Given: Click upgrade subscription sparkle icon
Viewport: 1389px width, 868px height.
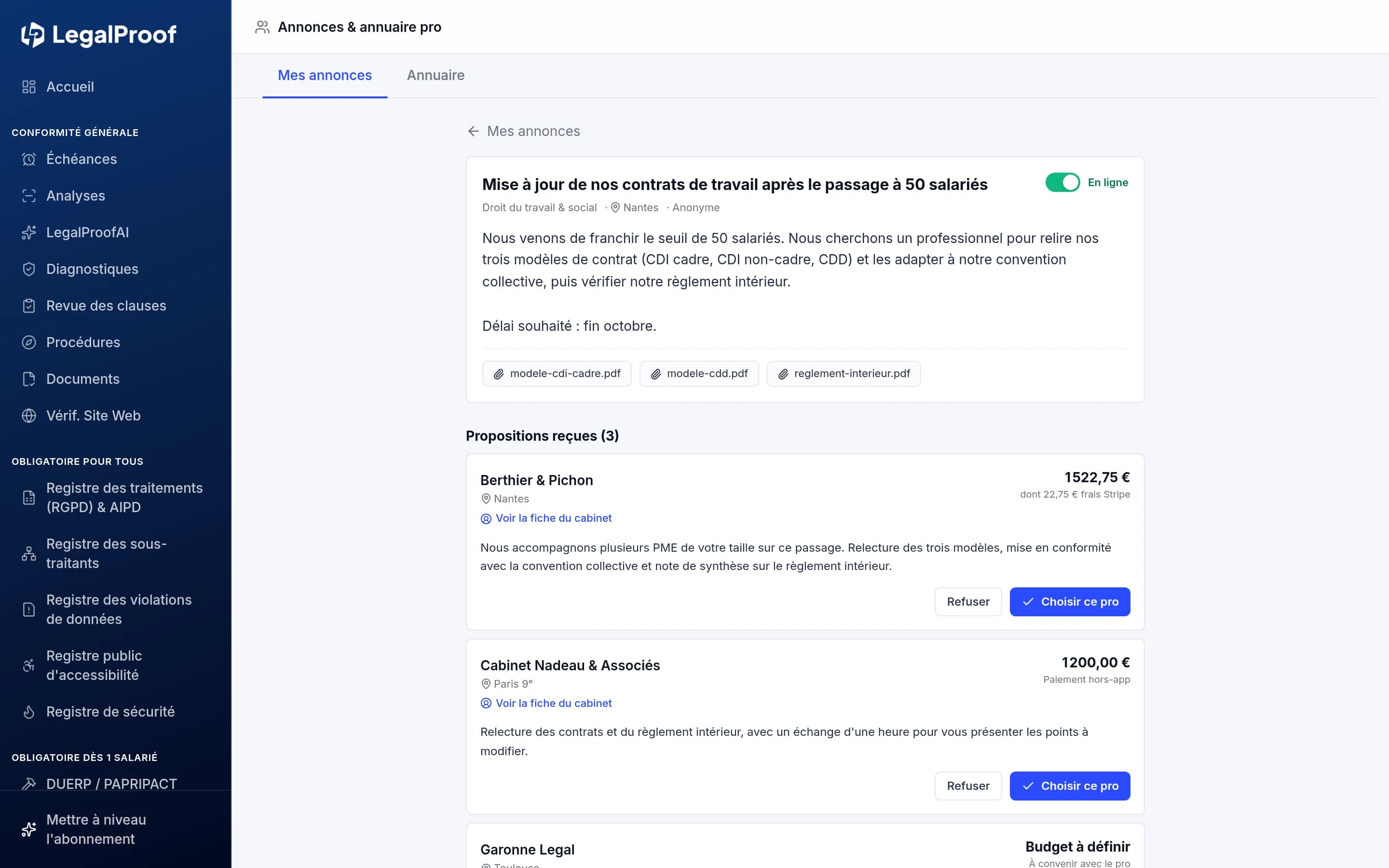Looking at the screenshot, I should pyautogui.click(x=29, y=829).
